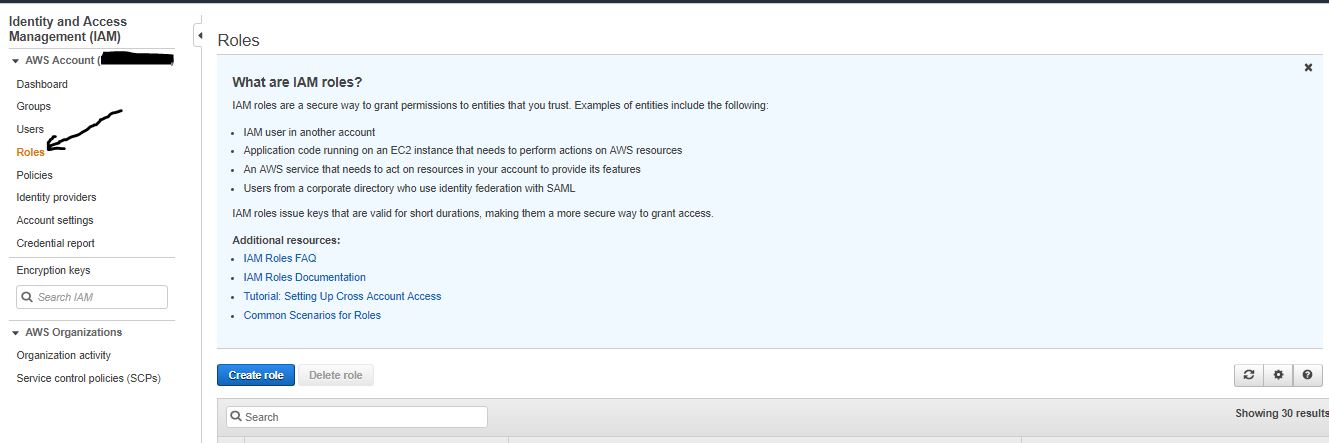Viewport: 1329px width, 443px height.
Task: Click the magnifier icon in Search IAM
Action: [x=27, y=297]
